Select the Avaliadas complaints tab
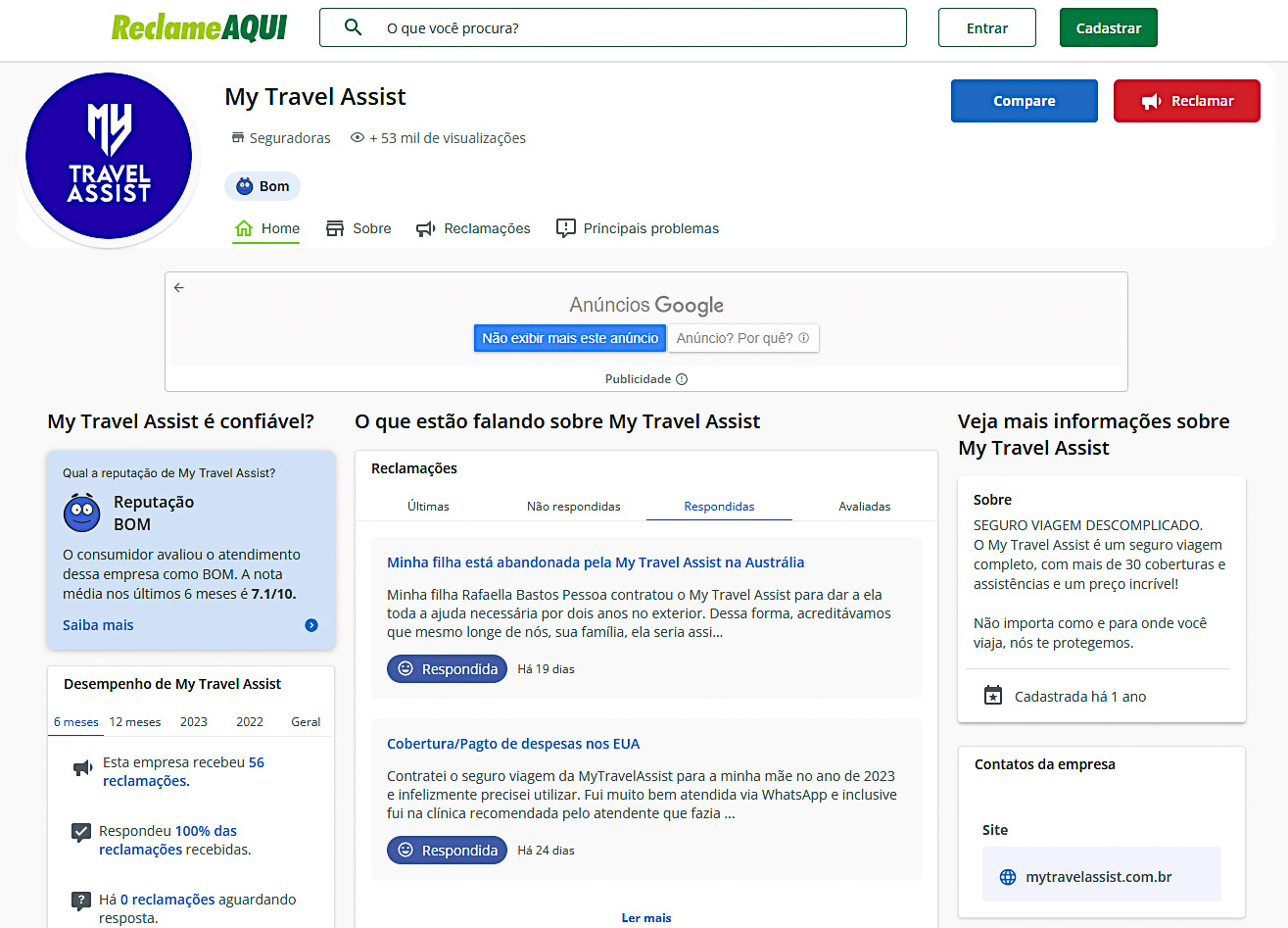The width and height of the screenshot is (1288, 928). point(865,507)
